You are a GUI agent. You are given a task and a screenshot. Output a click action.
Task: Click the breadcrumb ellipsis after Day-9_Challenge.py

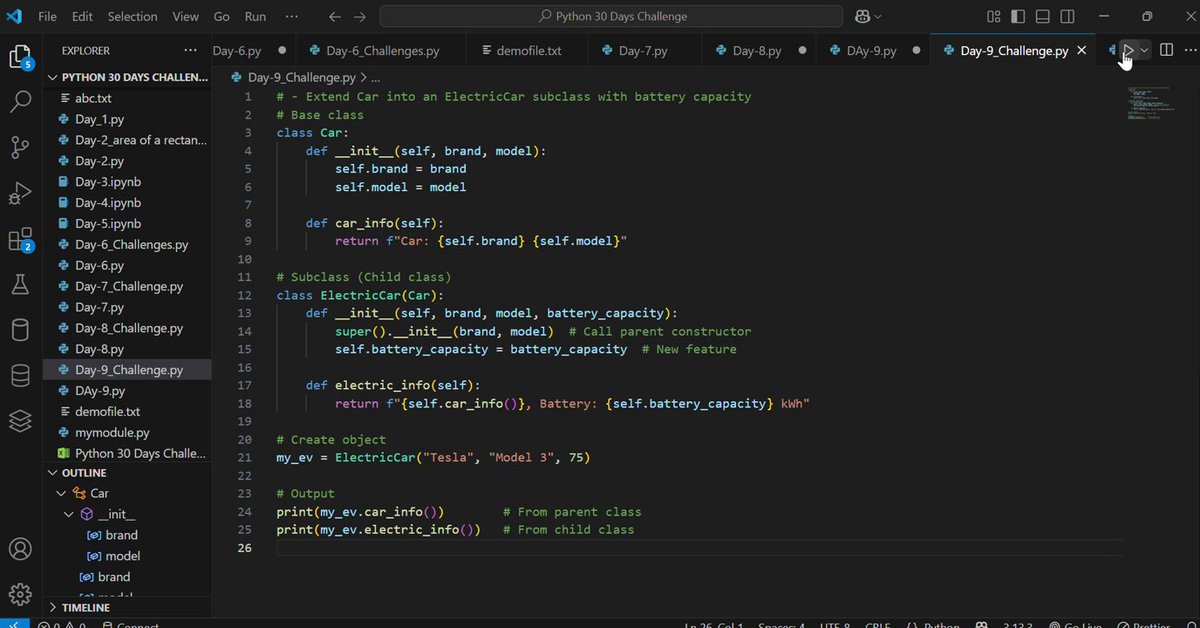pos(376,77)
